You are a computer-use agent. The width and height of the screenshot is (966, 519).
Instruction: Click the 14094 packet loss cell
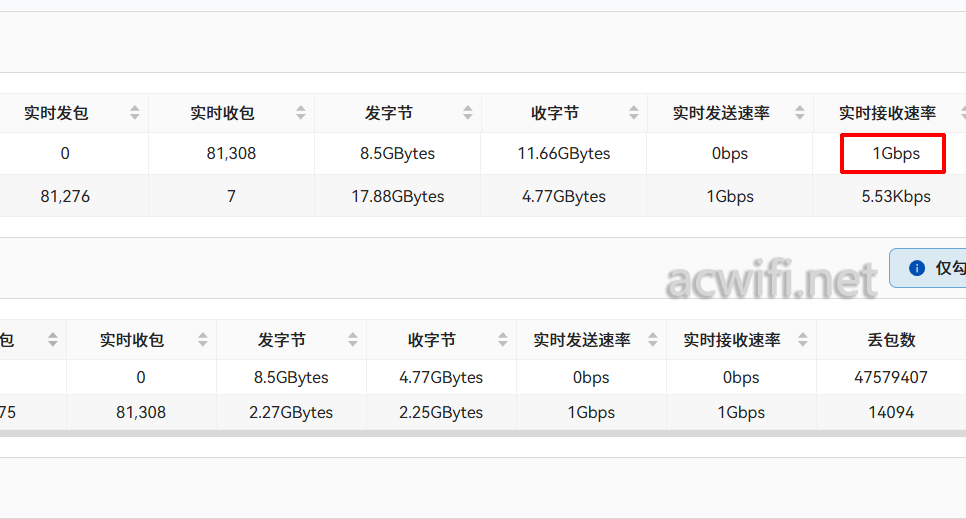891,412
